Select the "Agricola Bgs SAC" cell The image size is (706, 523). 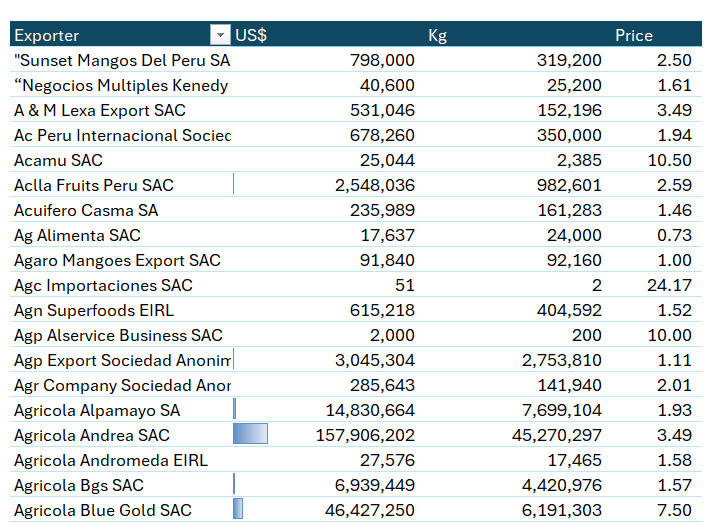121,485
